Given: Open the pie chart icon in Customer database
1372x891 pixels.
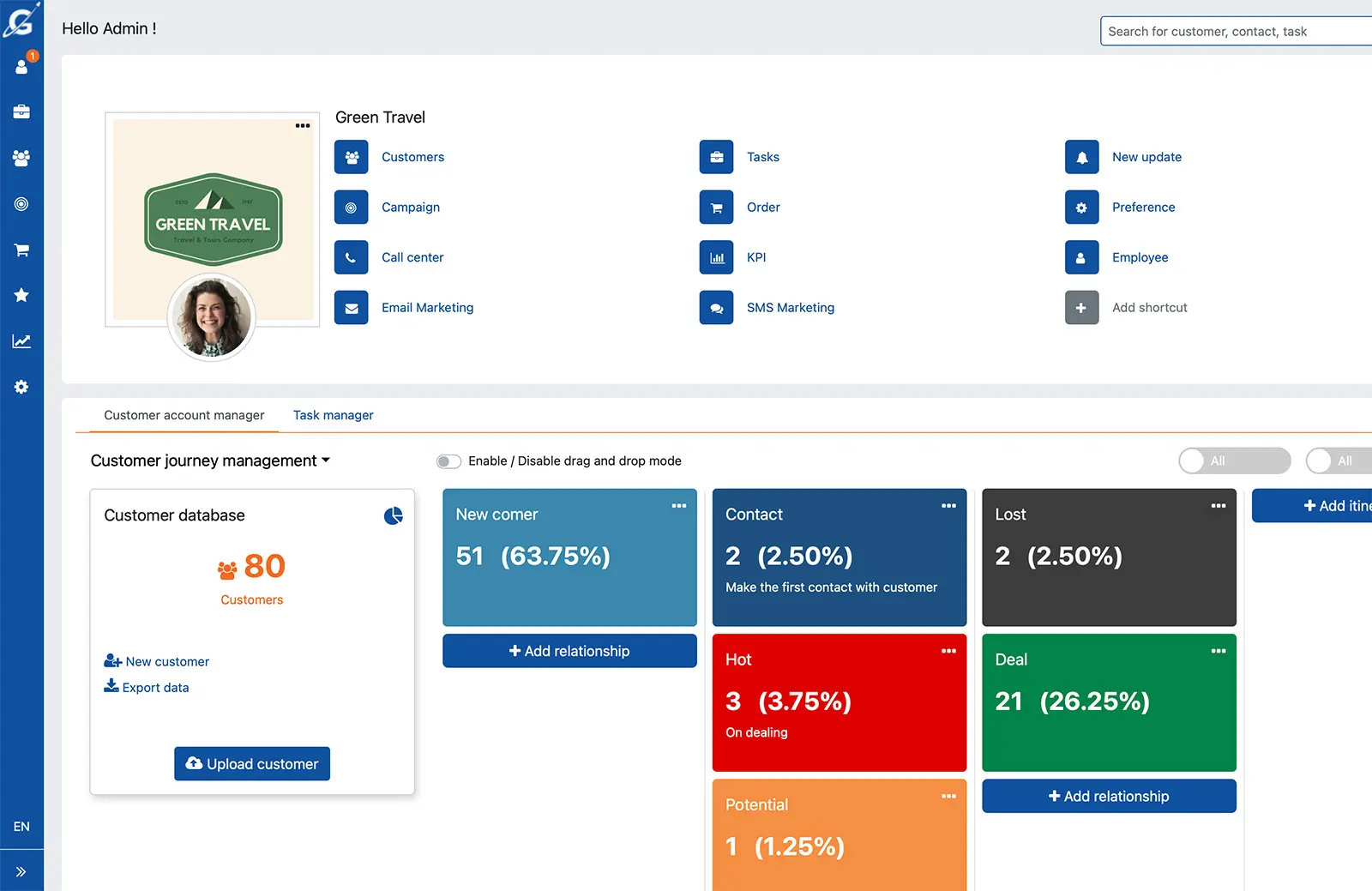Looking at the screenshot, I should click(x=394, y=515).
